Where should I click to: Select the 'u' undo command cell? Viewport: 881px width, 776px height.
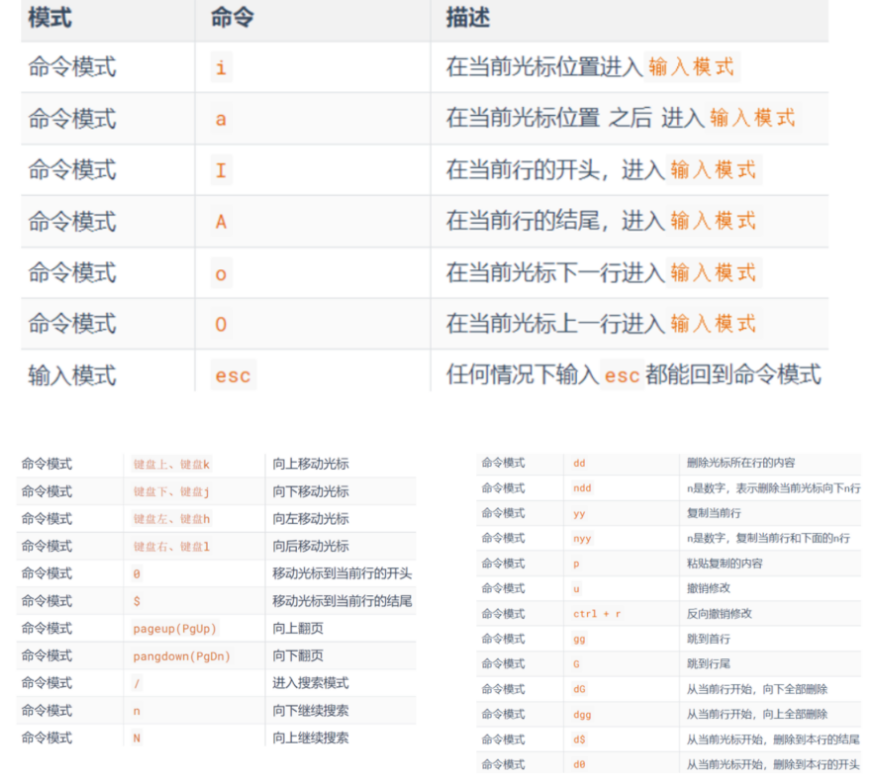[x=576, y=589]
